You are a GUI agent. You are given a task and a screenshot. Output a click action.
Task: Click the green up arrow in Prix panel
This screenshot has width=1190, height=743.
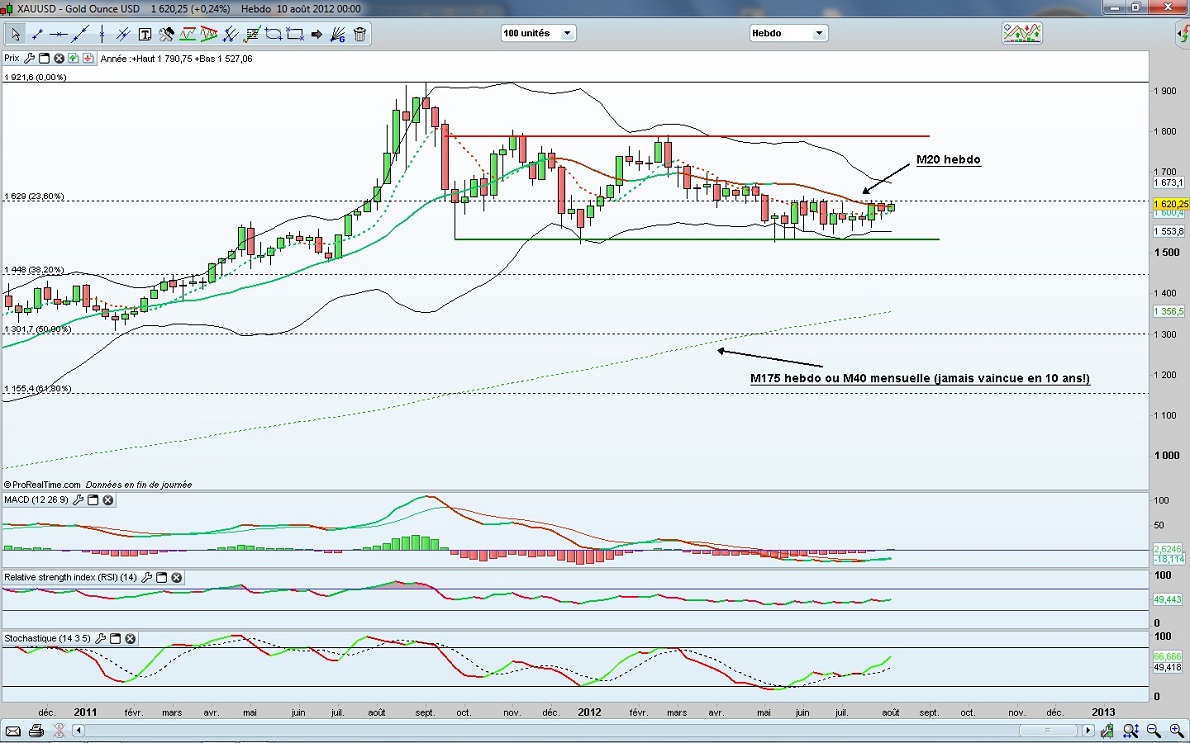(75, 59)
